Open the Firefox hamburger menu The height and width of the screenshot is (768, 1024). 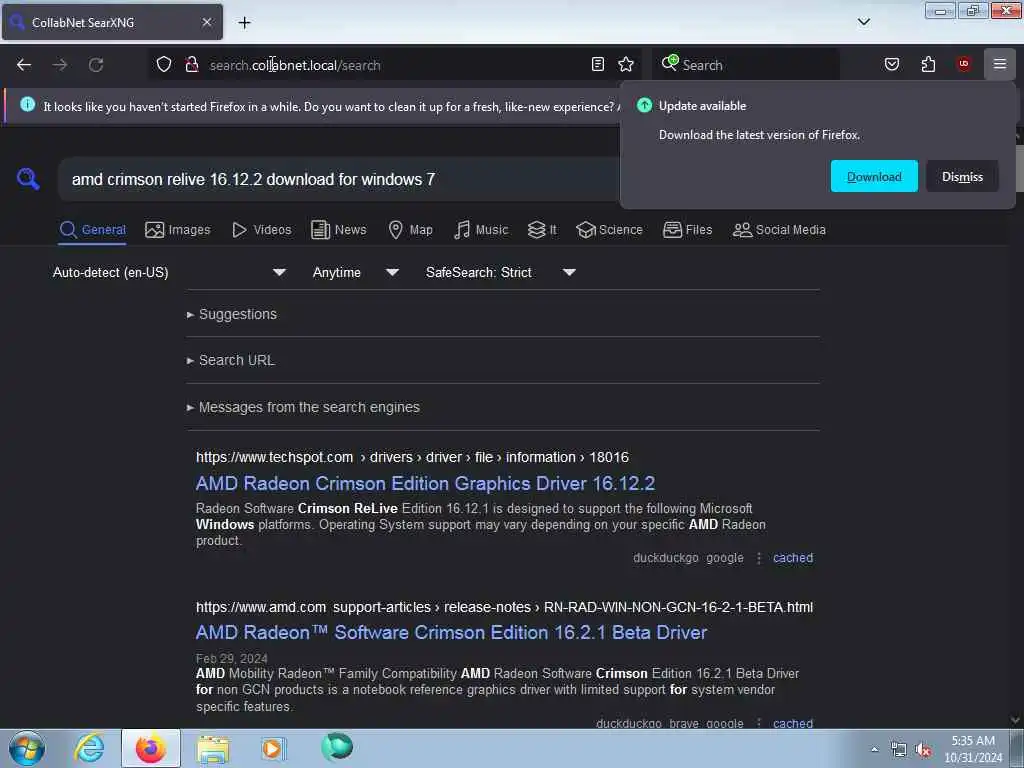(x=1000, y=64)
